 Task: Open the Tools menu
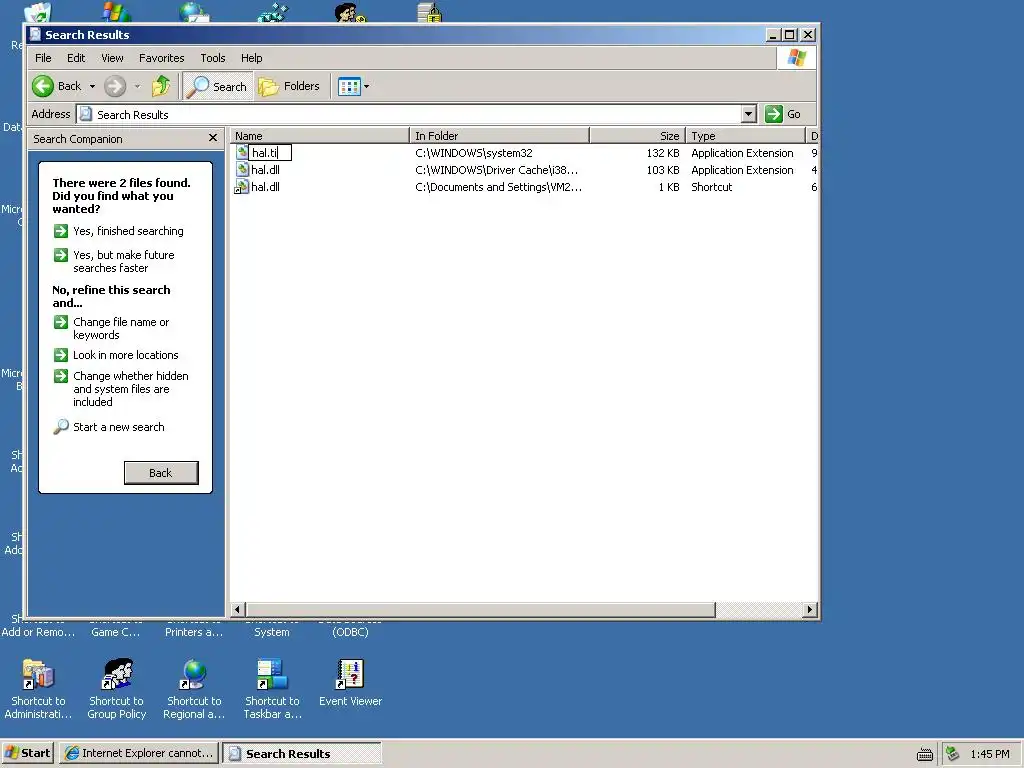pyautogui.click(x=213, y=58)
